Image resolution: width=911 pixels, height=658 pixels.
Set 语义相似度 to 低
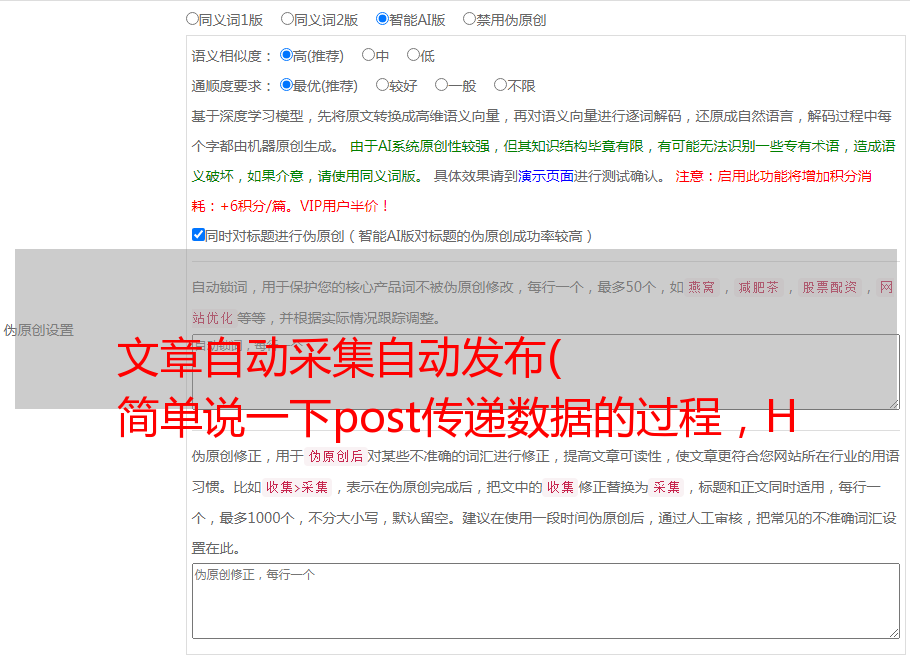[x=413, y=55]
